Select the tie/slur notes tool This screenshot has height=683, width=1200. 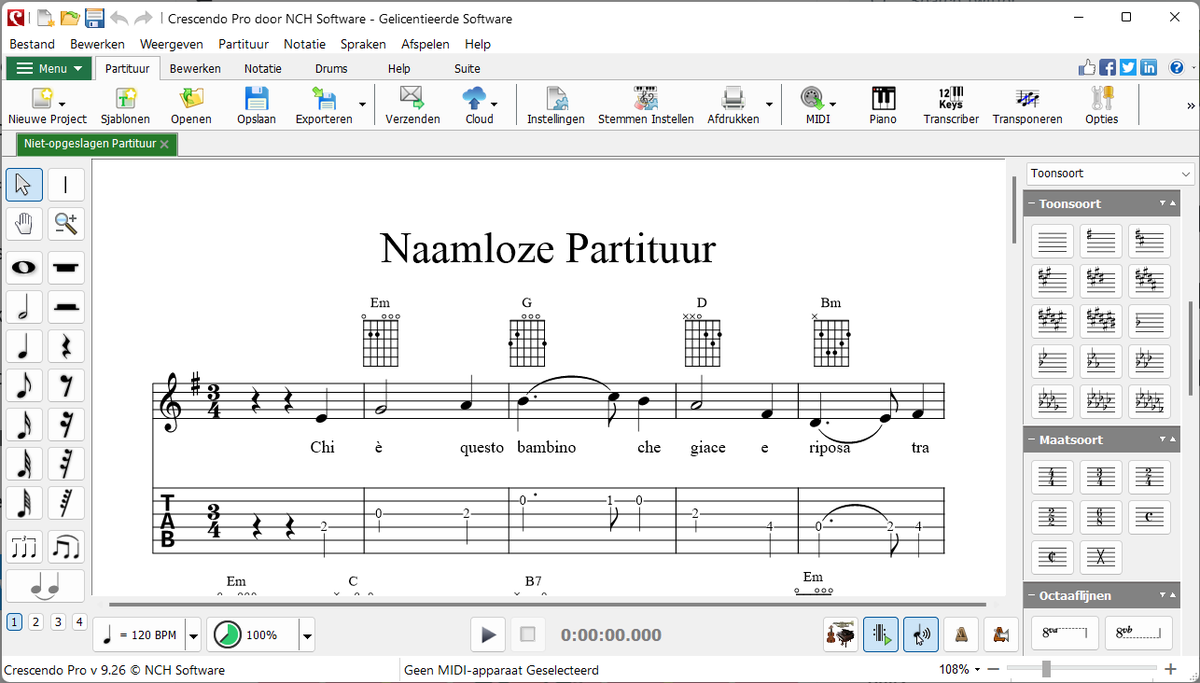[x=45, y=586]
